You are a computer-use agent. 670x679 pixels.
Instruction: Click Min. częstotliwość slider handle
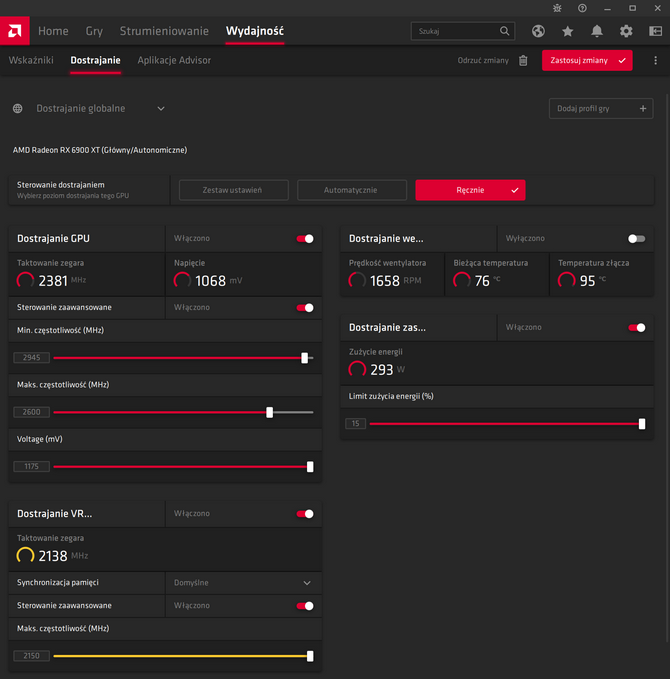tap(304, 358)
